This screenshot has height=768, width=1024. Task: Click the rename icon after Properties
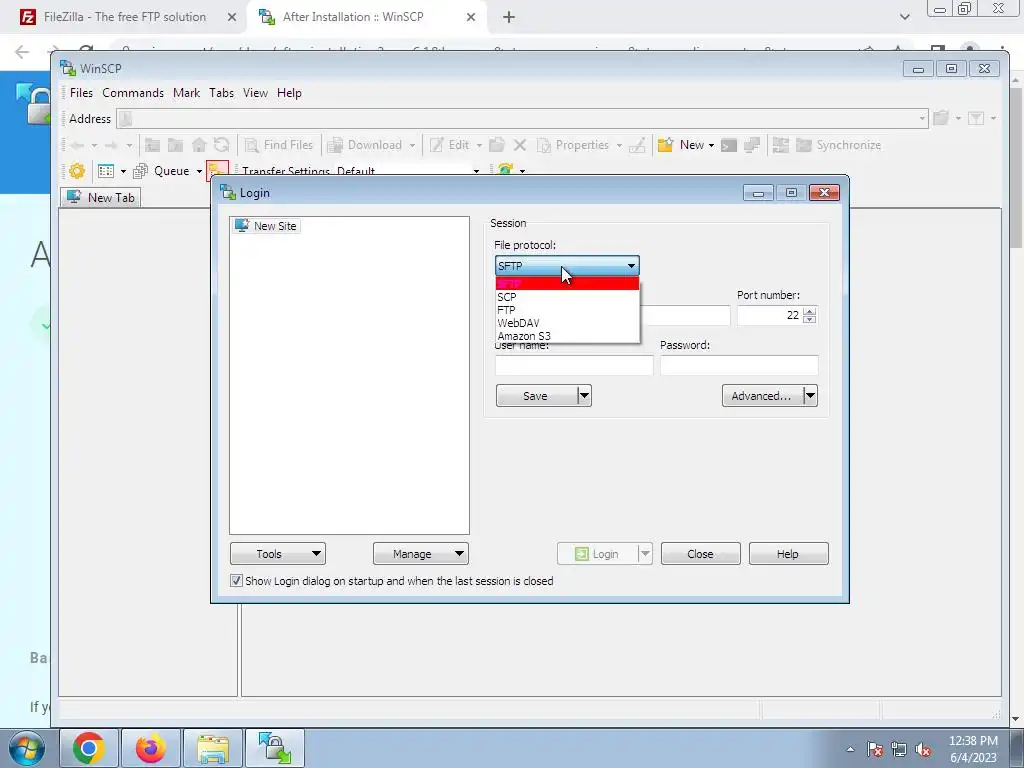(x=637, y=145)
